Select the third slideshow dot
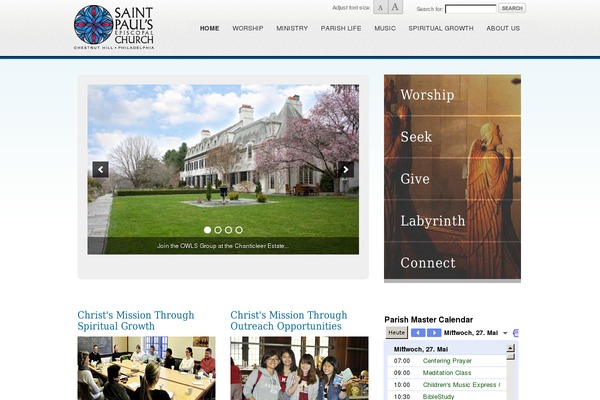 click(x=228, y=230)
